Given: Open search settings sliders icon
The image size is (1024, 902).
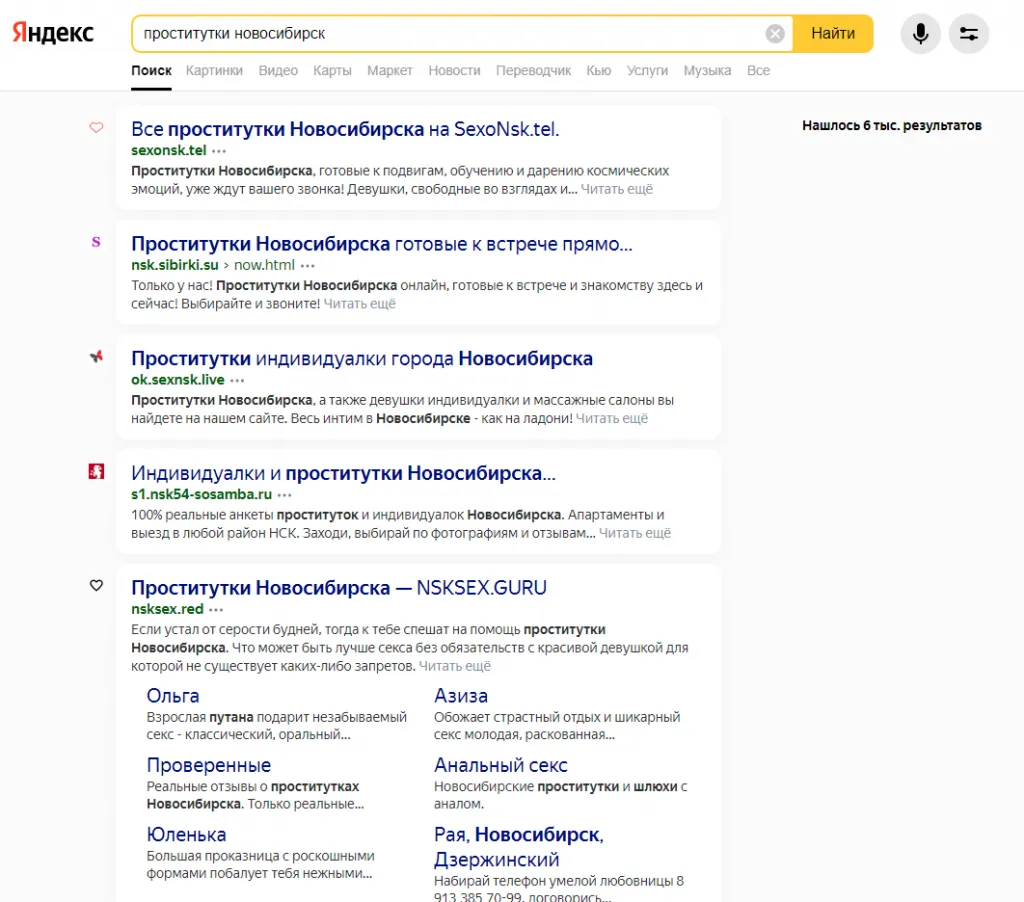Looking at the screenshot, I should pyautogui.click(x=968, y=33).
